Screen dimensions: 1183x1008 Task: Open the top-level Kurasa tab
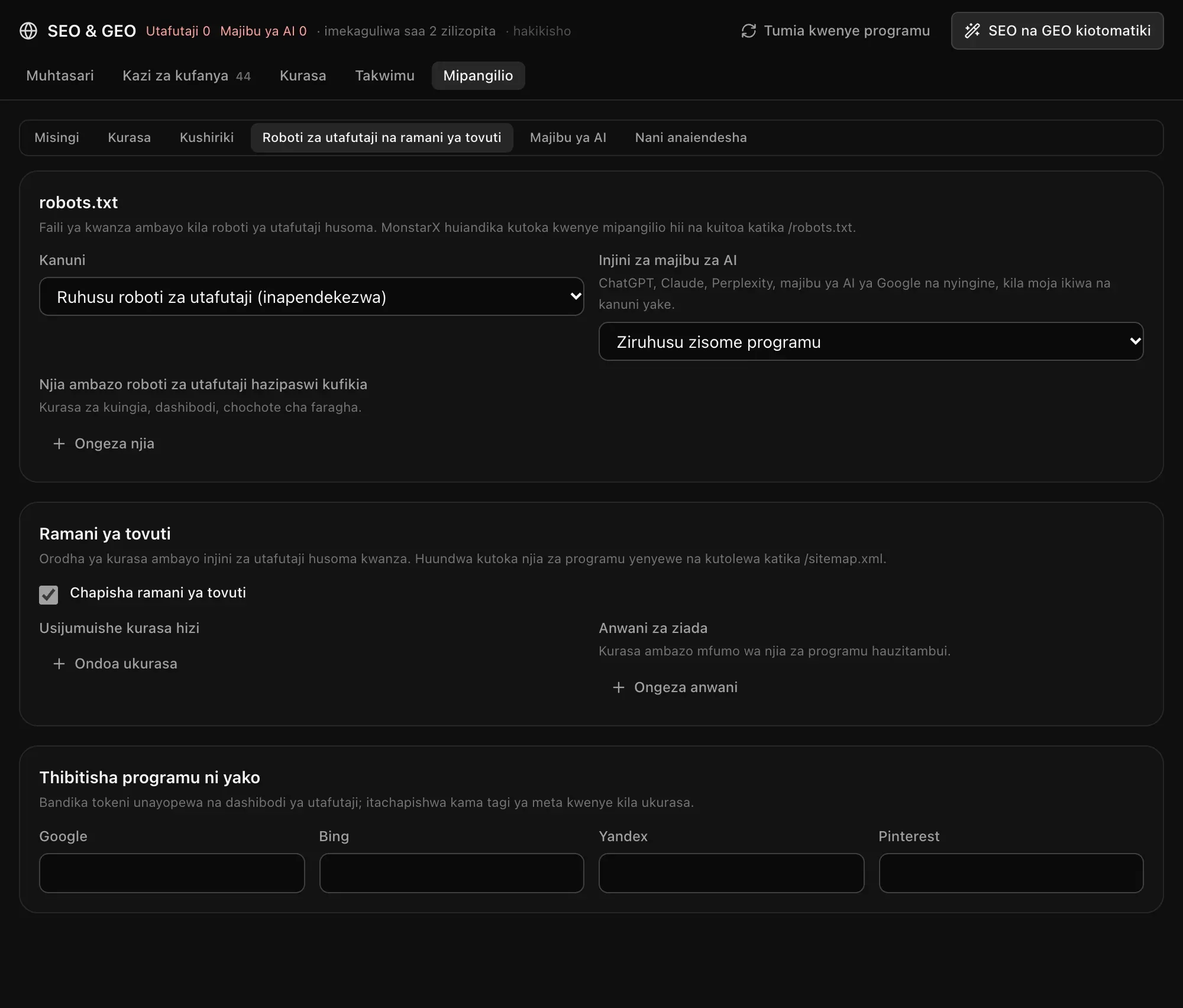click(x=303, y=76)
